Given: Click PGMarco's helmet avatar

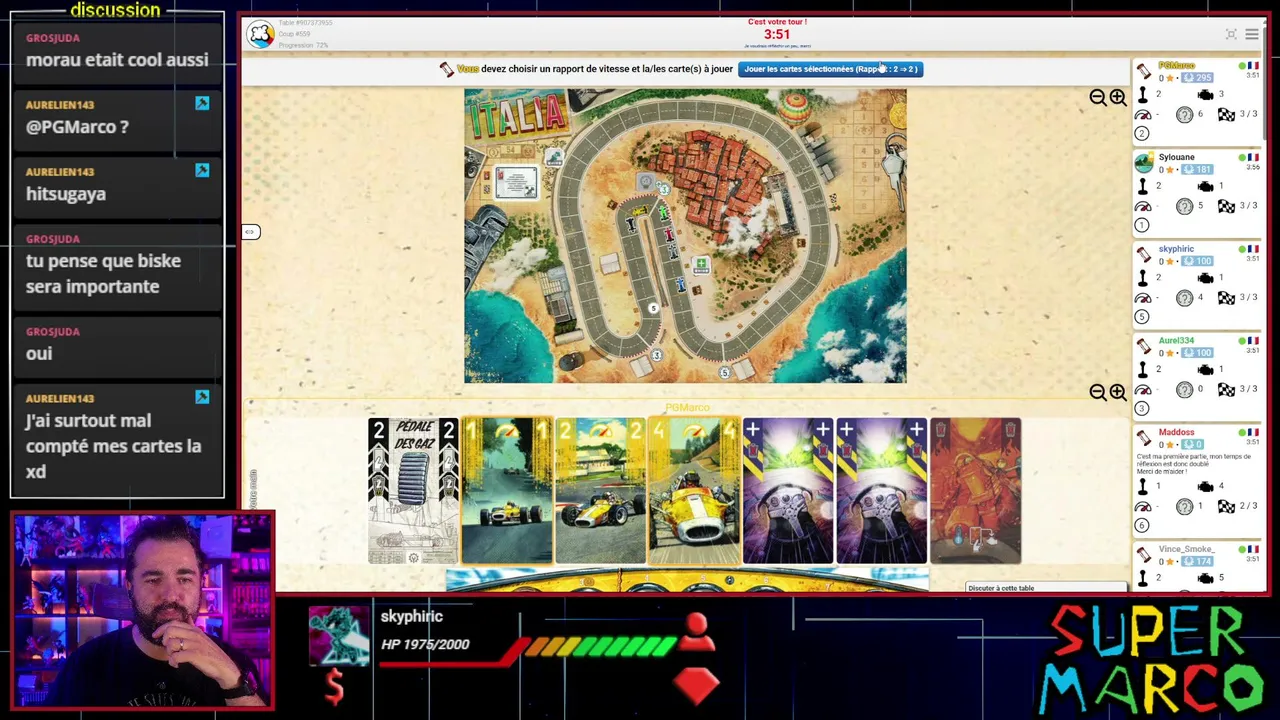Looking at the screenshot, I should click(x=1144, y=71).
